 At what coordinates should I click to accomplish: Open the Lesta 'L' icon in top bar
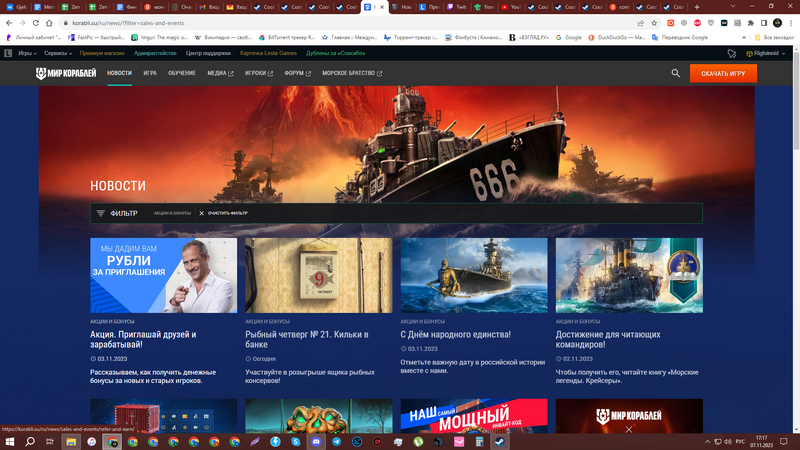8,53
